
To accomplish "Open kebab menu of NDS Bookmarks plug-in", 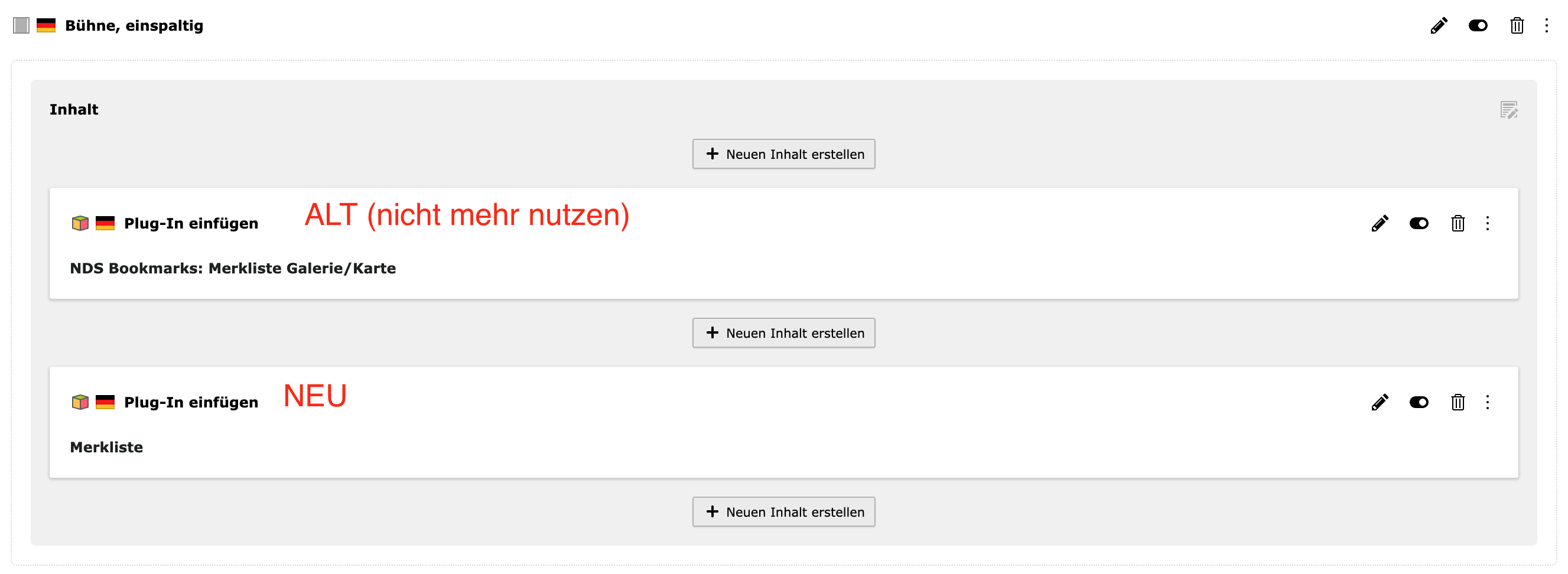I will click(x=1487, y=223).
